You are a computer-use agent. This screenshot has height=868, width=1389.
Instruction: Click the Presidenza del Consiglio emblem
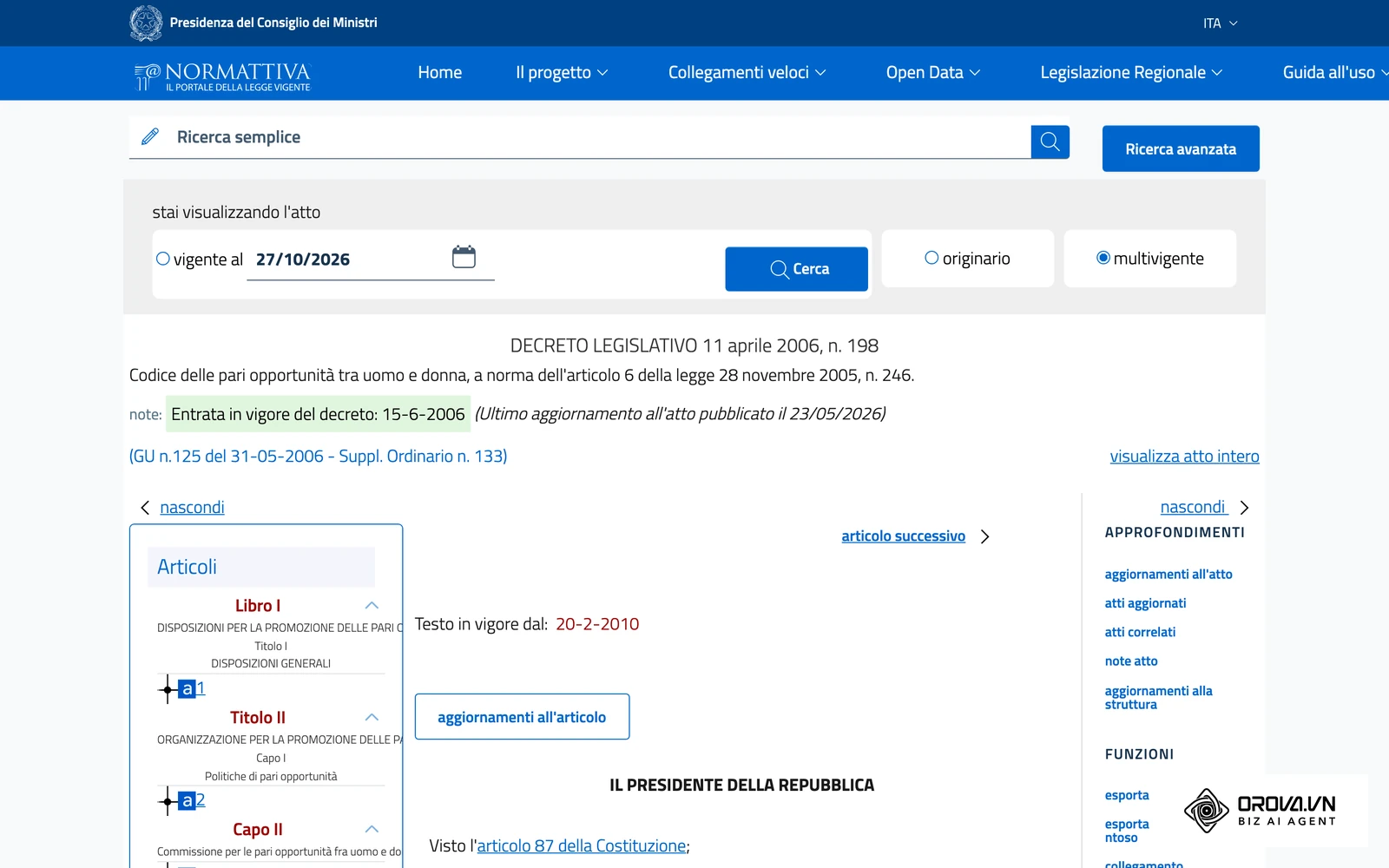[146, 23]
